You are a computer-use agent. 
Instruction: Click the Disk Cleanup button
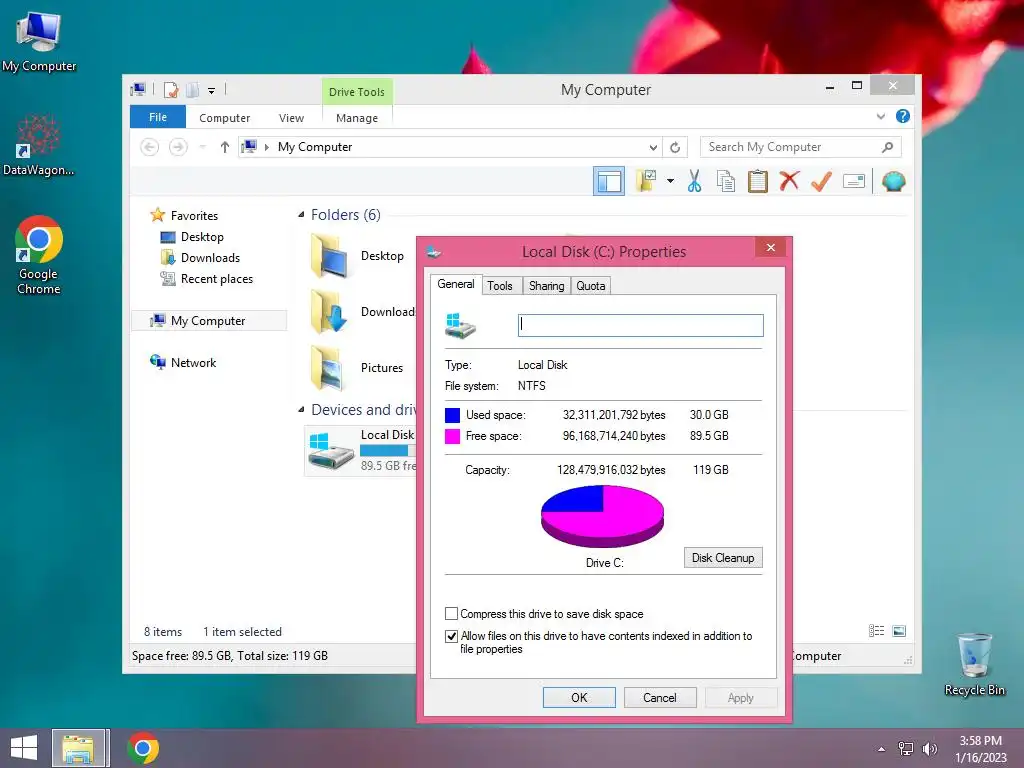(723, 558)
